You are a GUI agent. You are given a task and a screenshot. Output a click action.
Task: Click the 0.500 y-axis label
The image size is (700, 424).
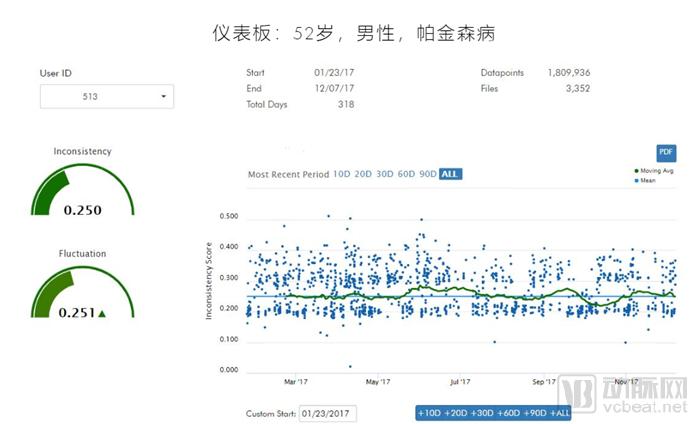click(229, 216)
